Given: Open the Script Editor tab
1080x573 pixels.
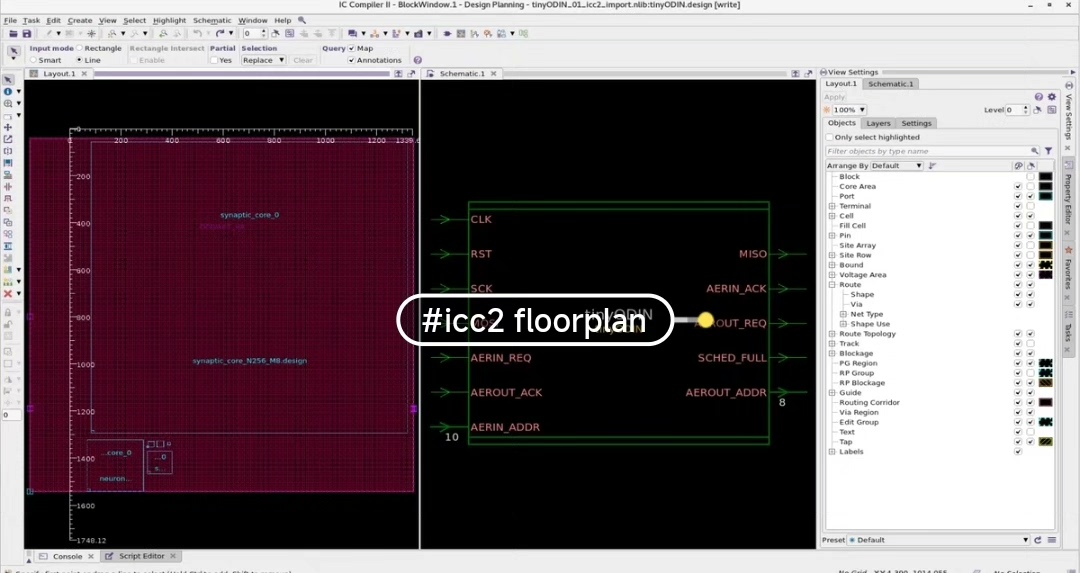Looking at the screenshot, I should tap(141, 556).
